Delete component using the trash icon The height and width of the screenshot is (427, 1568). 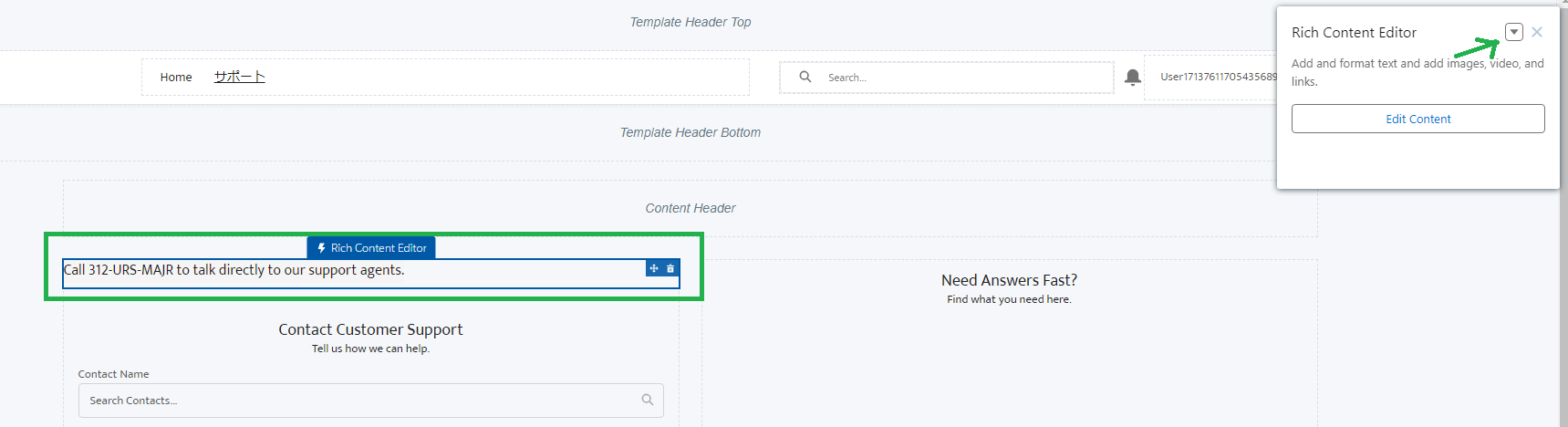pyautogui.click(x=670, y=268)
